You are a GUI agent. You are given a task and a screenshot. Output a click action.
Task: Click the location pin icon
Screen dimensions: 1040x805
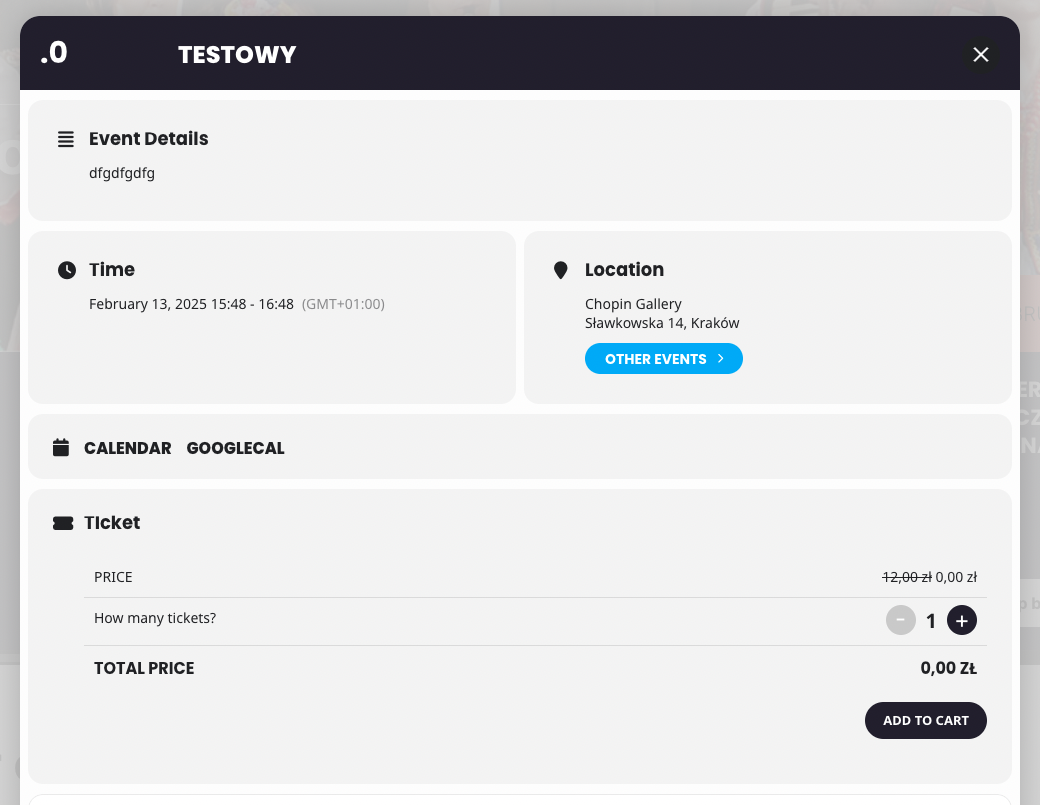pyautogui.click(x=560, y=270)
